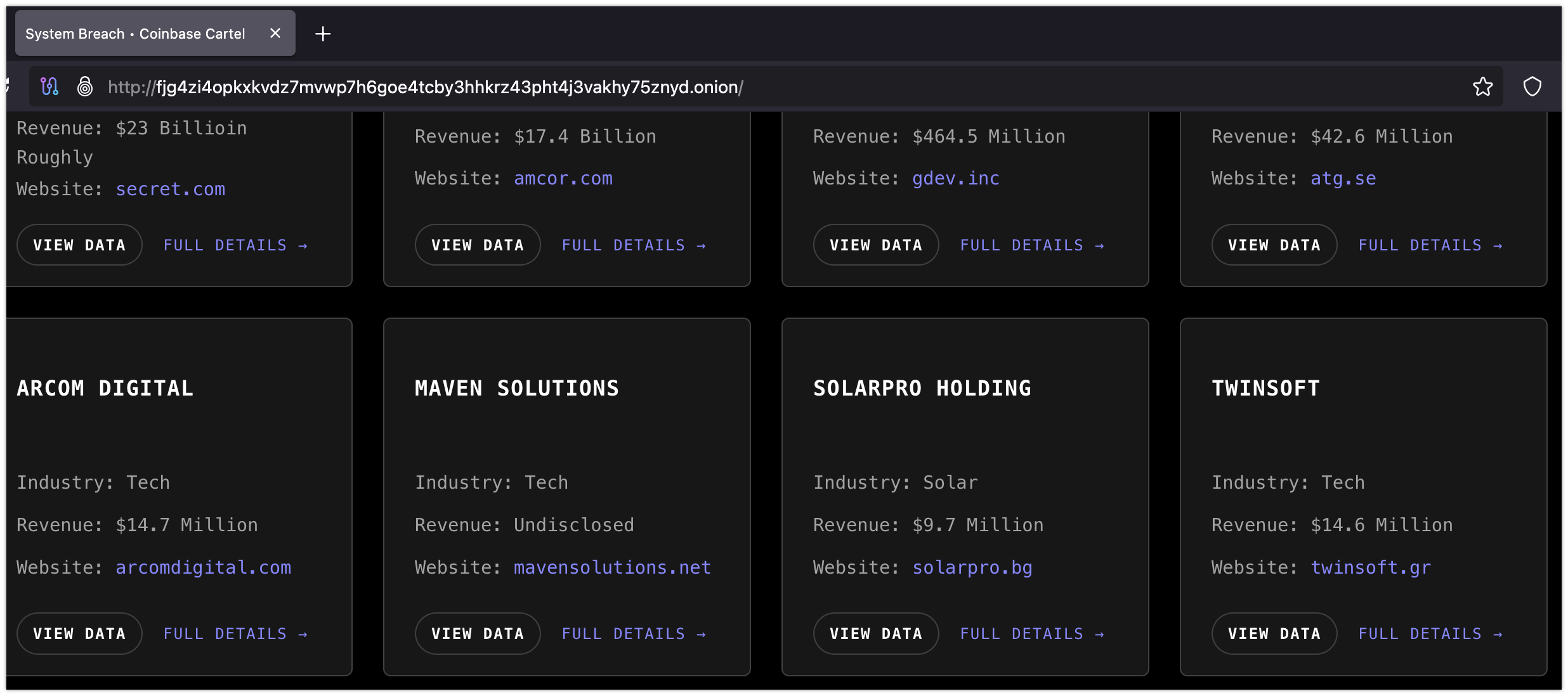Open onion site security info icon
The image size is (1568, 696).
coord(85,86)
